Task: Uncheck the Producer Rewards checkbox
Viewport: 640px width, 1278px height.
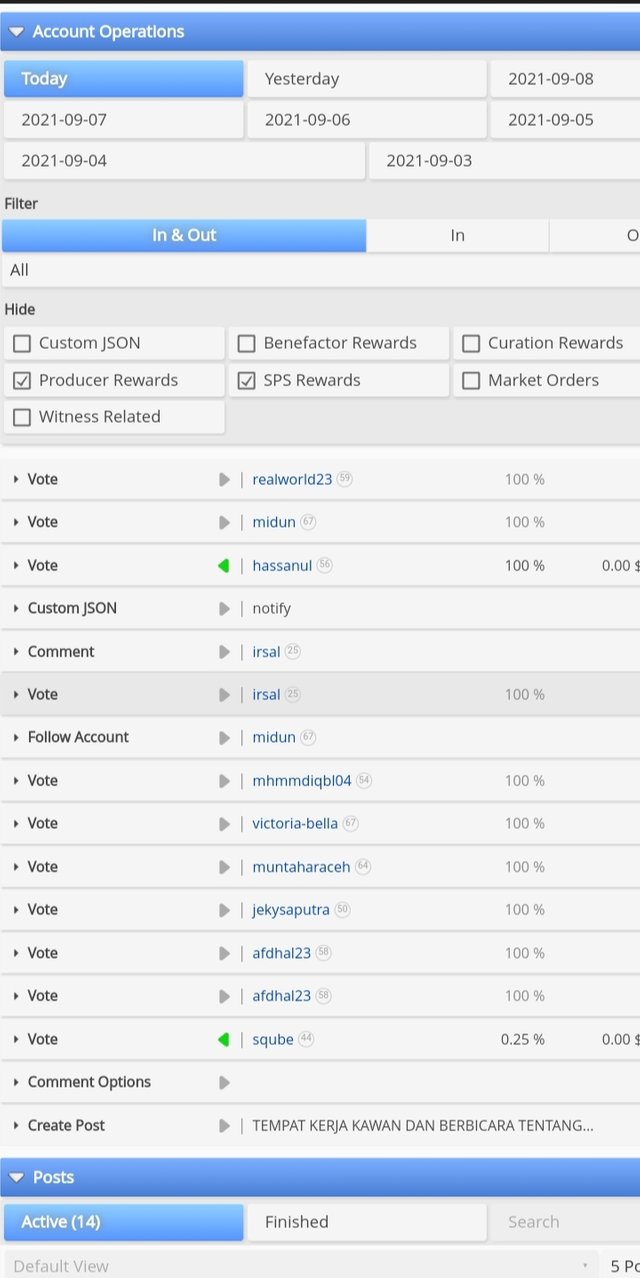Action: [x=22, y=381]
